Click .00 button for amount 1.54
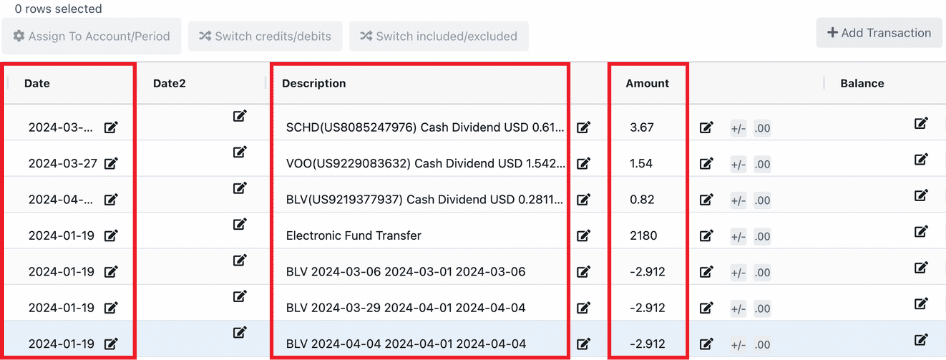This screenshot has height=360, width=946. click(x=762, y=164)
